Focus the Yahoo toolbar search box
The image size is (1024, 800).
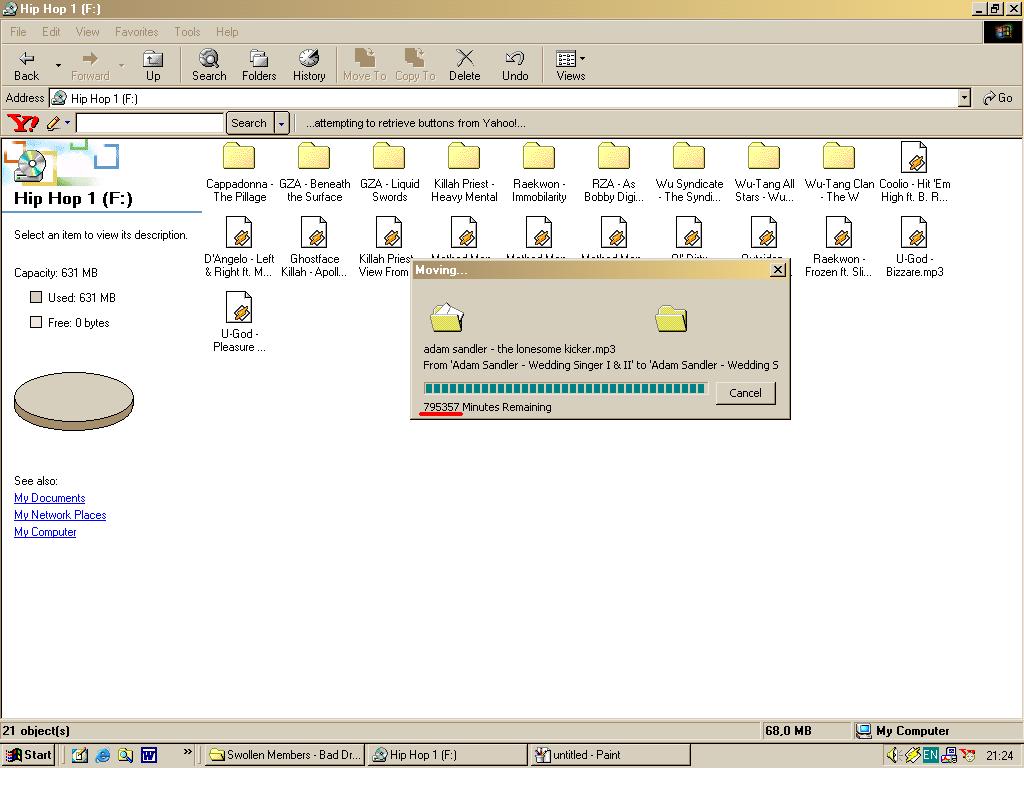pyautogui.click(x=150, y=123)
